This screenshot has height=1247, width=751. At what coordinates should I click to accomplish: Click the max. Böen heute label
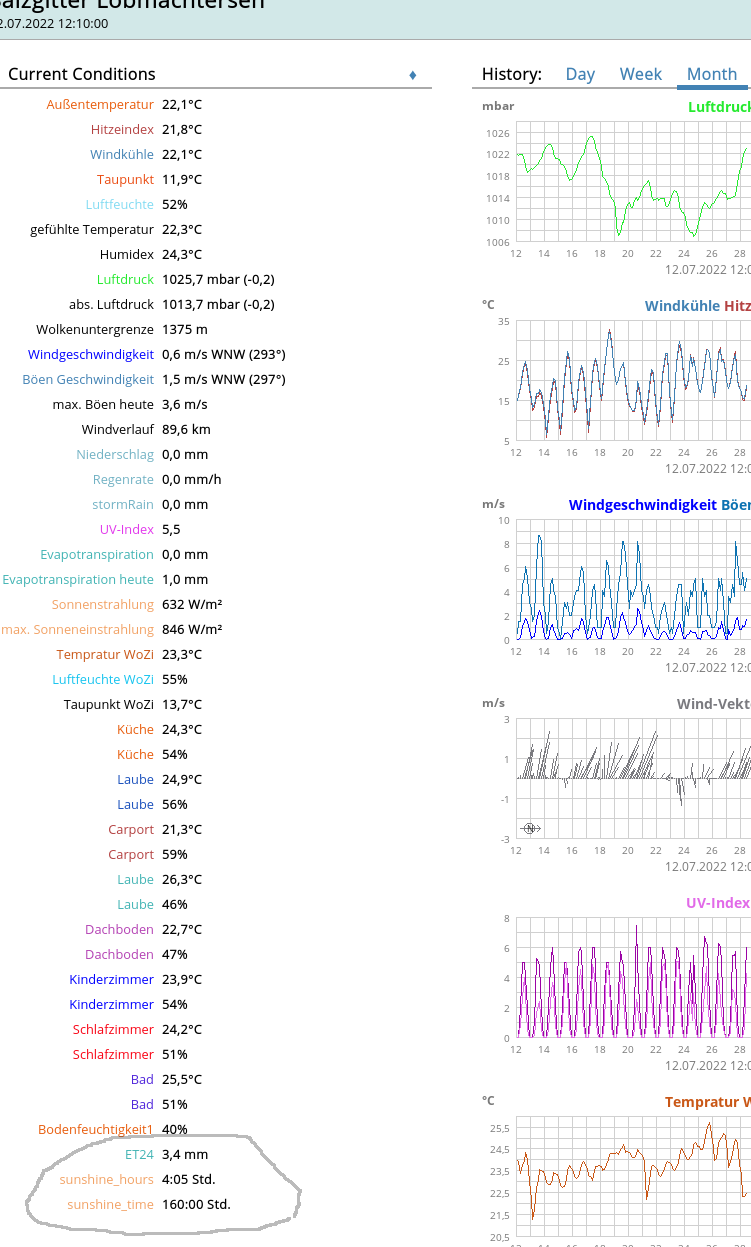[x=104, y=404]
